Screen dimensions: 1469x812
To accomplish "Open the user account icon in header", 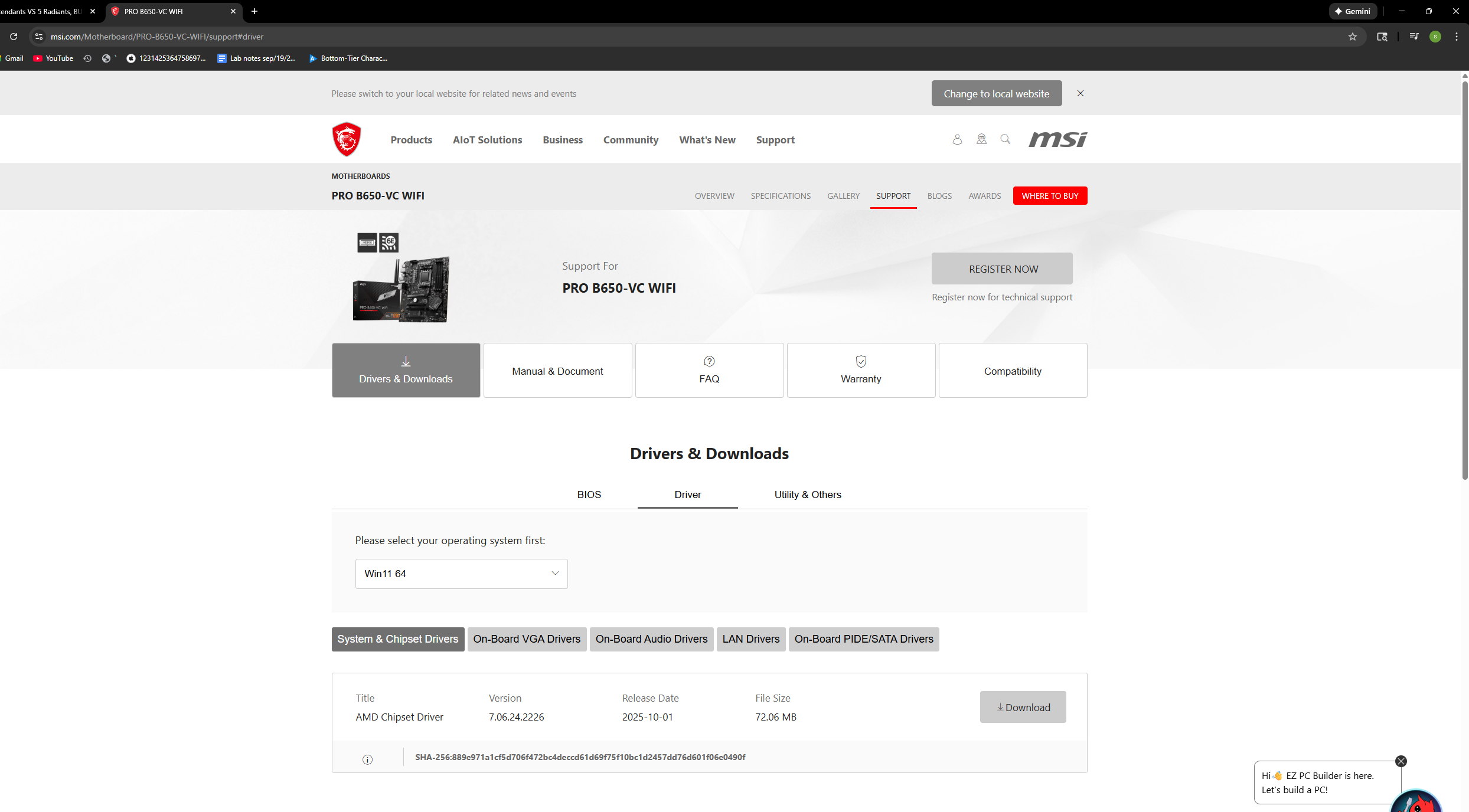I will [957, 139].
